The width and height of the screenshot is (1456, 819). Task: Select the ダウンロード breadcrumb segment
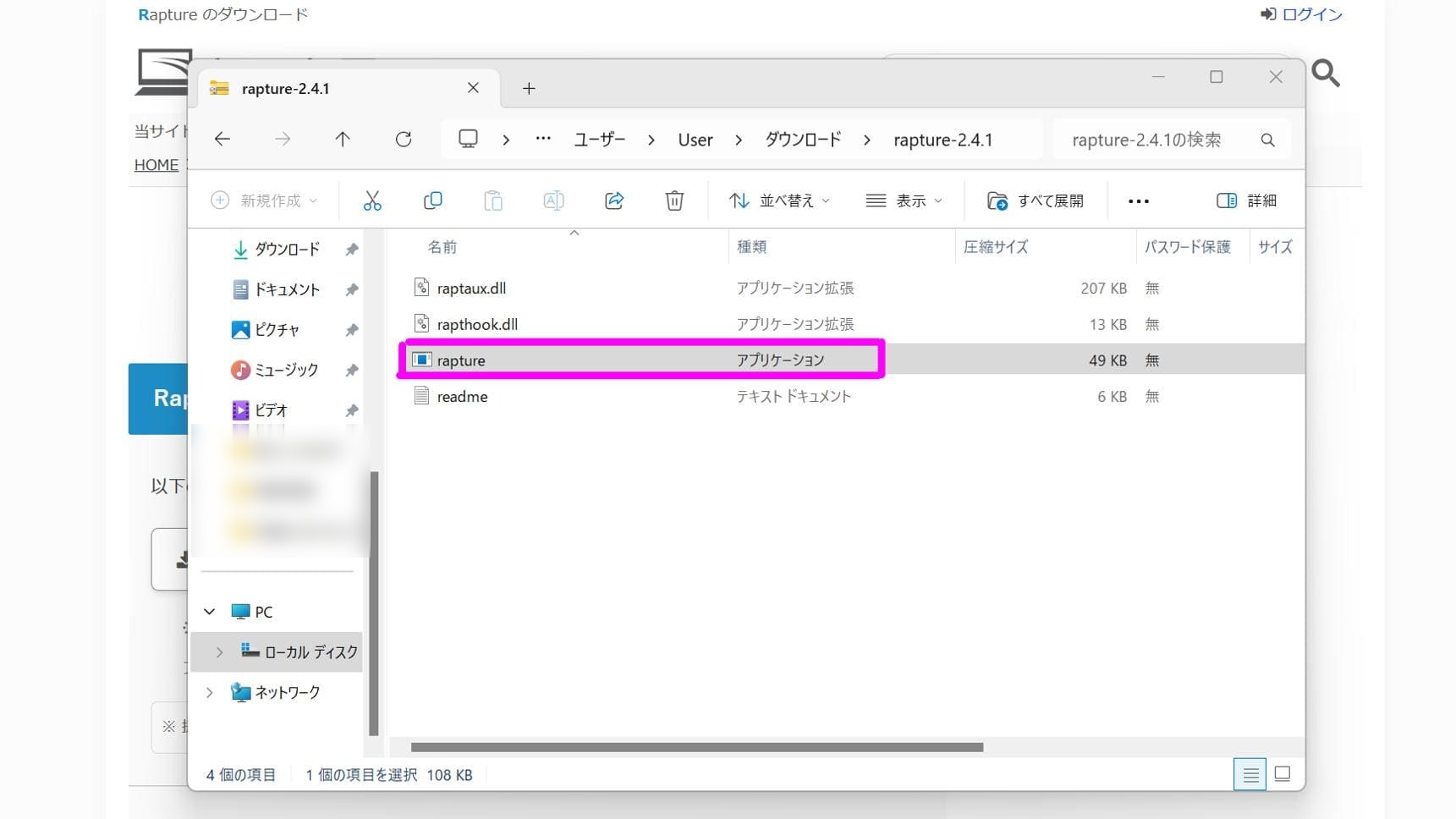point(802,140)
